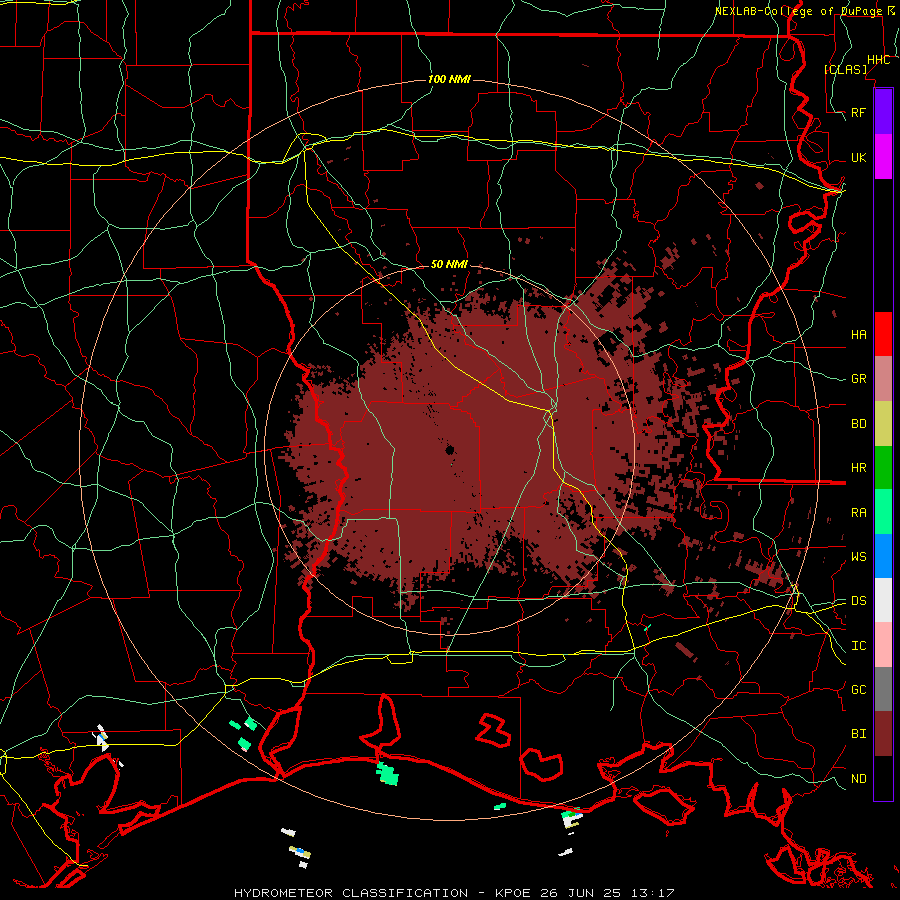
Task: Click the 50 NMI range ring label
Action: point(449,264)
